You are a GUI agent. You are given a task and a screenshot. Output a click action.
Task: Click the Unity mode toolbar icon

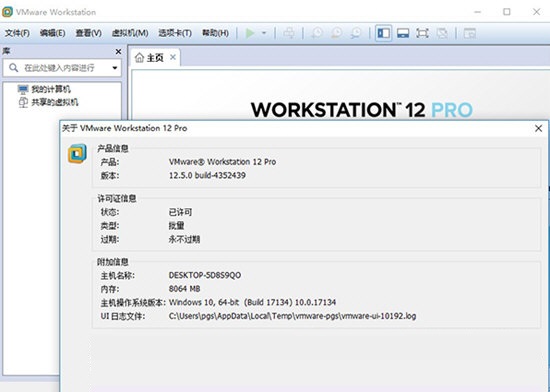click(x=442, y=33)
